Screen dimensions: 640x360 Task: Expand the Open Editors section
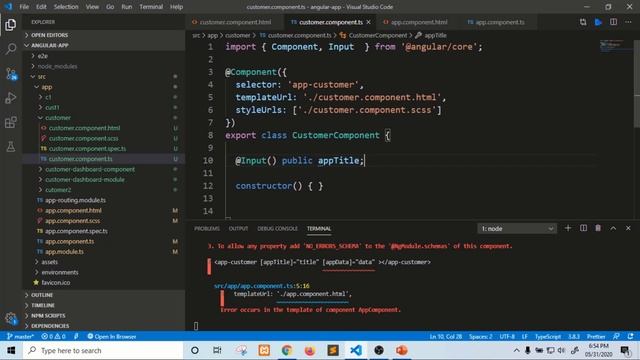pyautogui.click(x=104, y=35)
